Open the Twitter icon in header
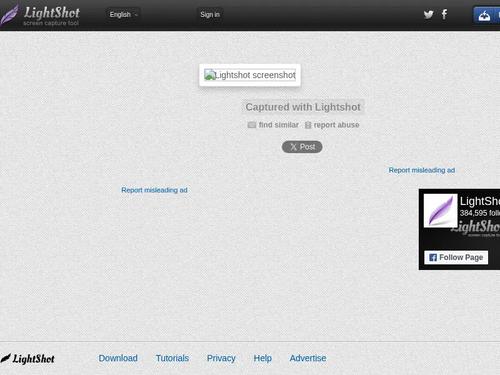This screenshot has height=375, width=500. (x=428, y=14)
